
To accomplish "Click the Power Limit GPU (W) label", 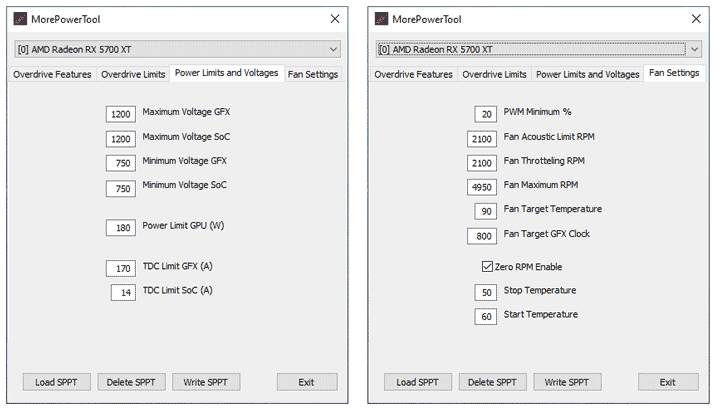I will pos(183,226).
